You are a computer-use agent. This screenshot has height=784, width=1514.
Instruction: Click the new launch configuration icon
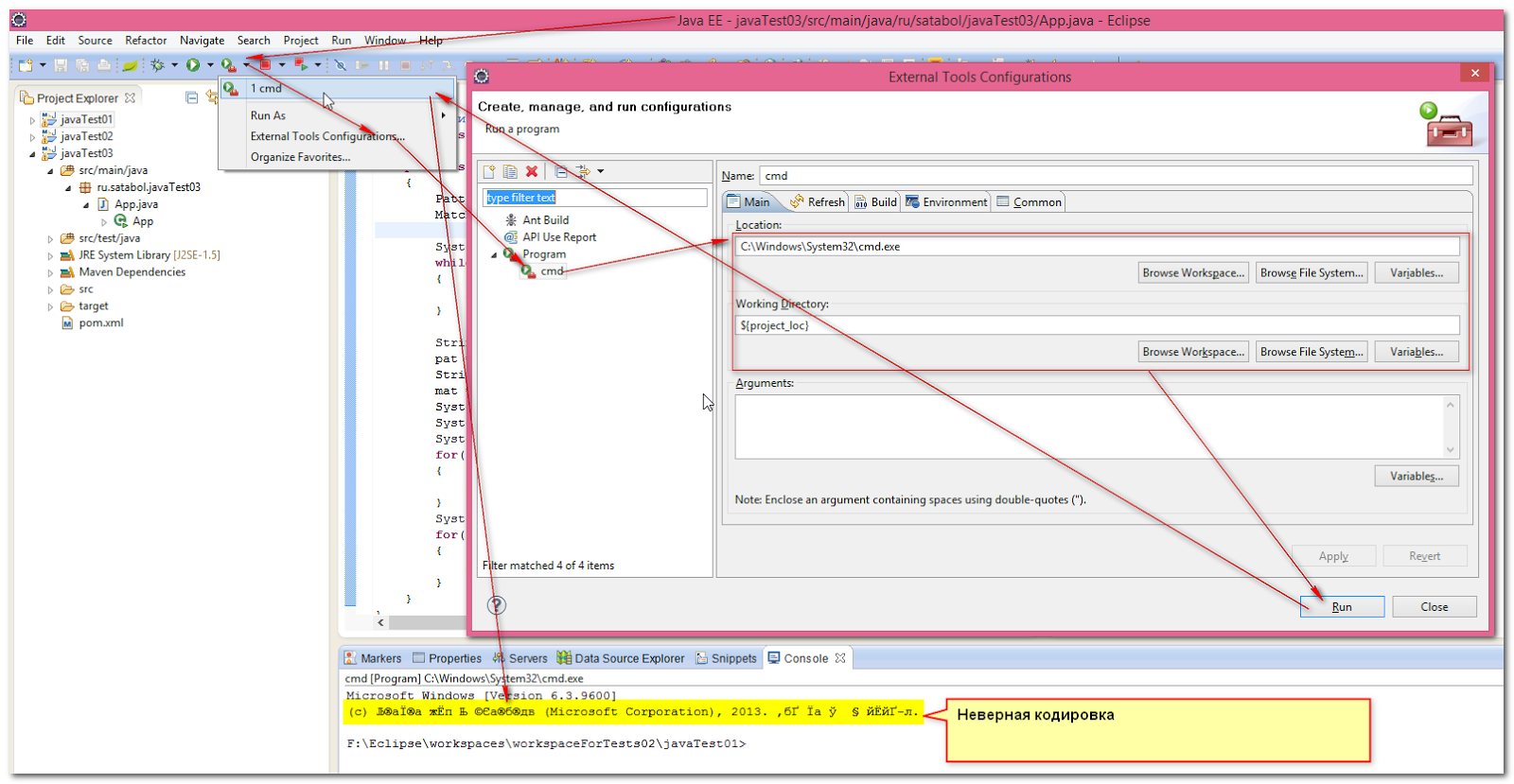click(489, 171)
